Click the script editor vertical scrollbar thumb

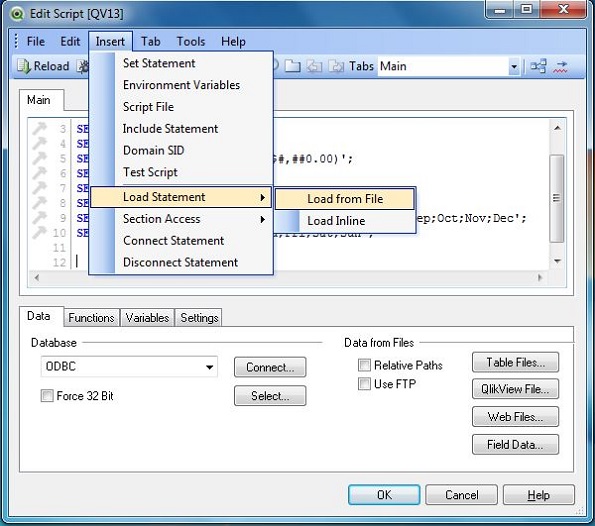point(556,198)
